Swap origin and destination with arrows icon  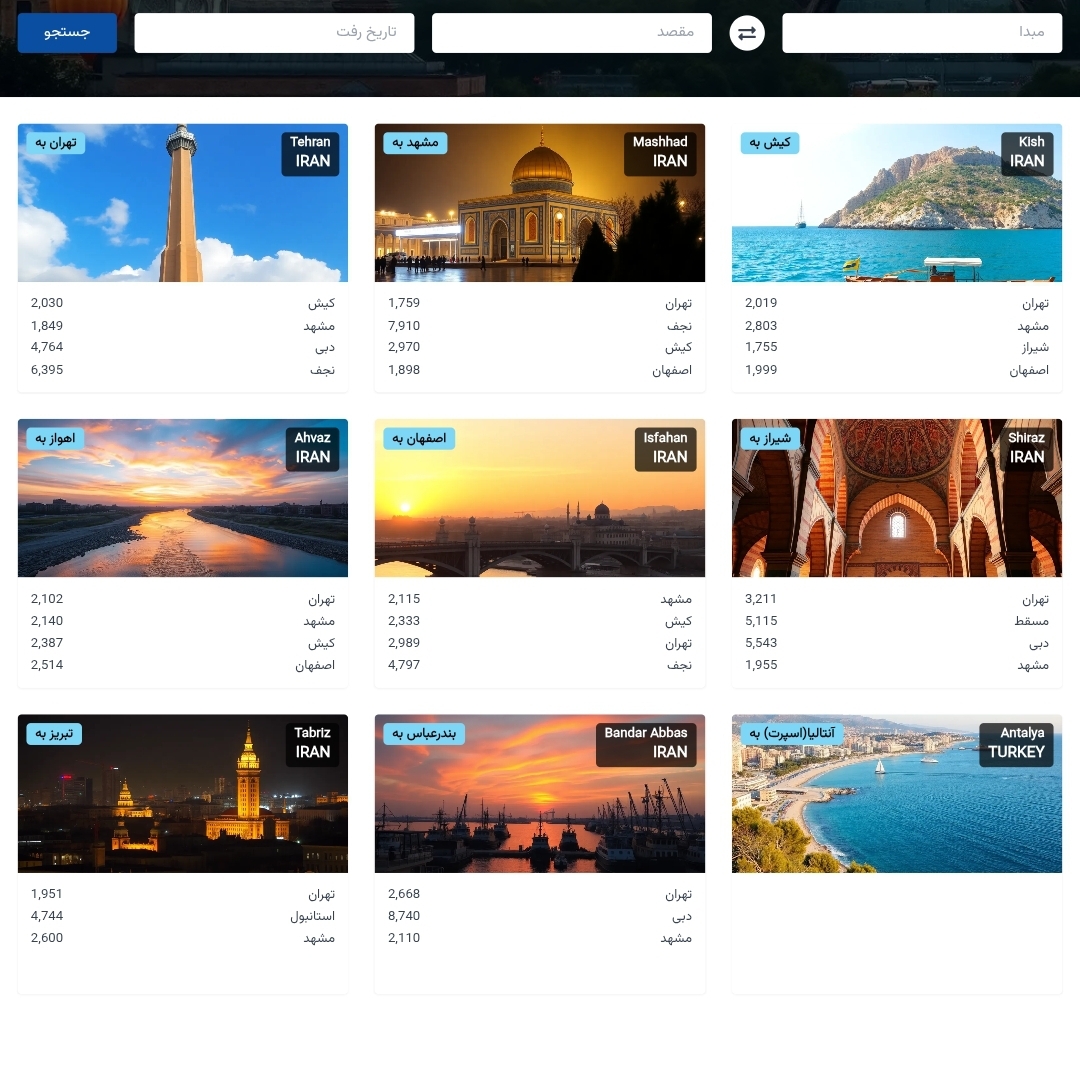pos(747,33)
